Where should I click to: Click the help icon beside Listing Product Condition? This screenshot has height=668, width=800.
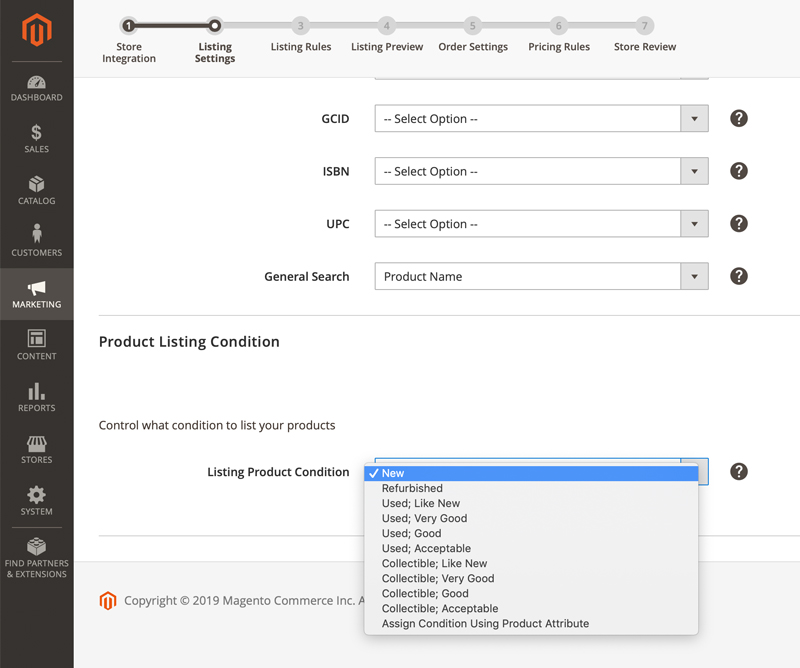(x=738, y=471)
